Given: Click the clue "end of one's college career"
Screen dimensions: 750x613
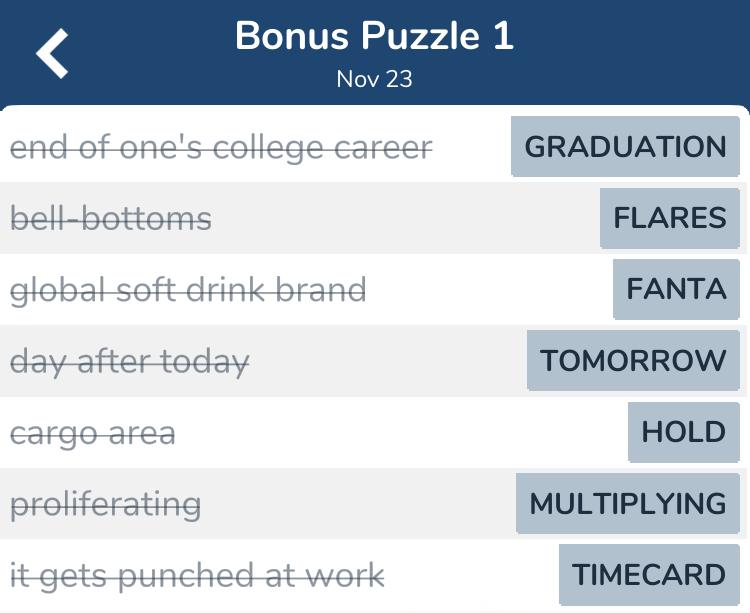Looking at the screenshot, I should 221,147.
